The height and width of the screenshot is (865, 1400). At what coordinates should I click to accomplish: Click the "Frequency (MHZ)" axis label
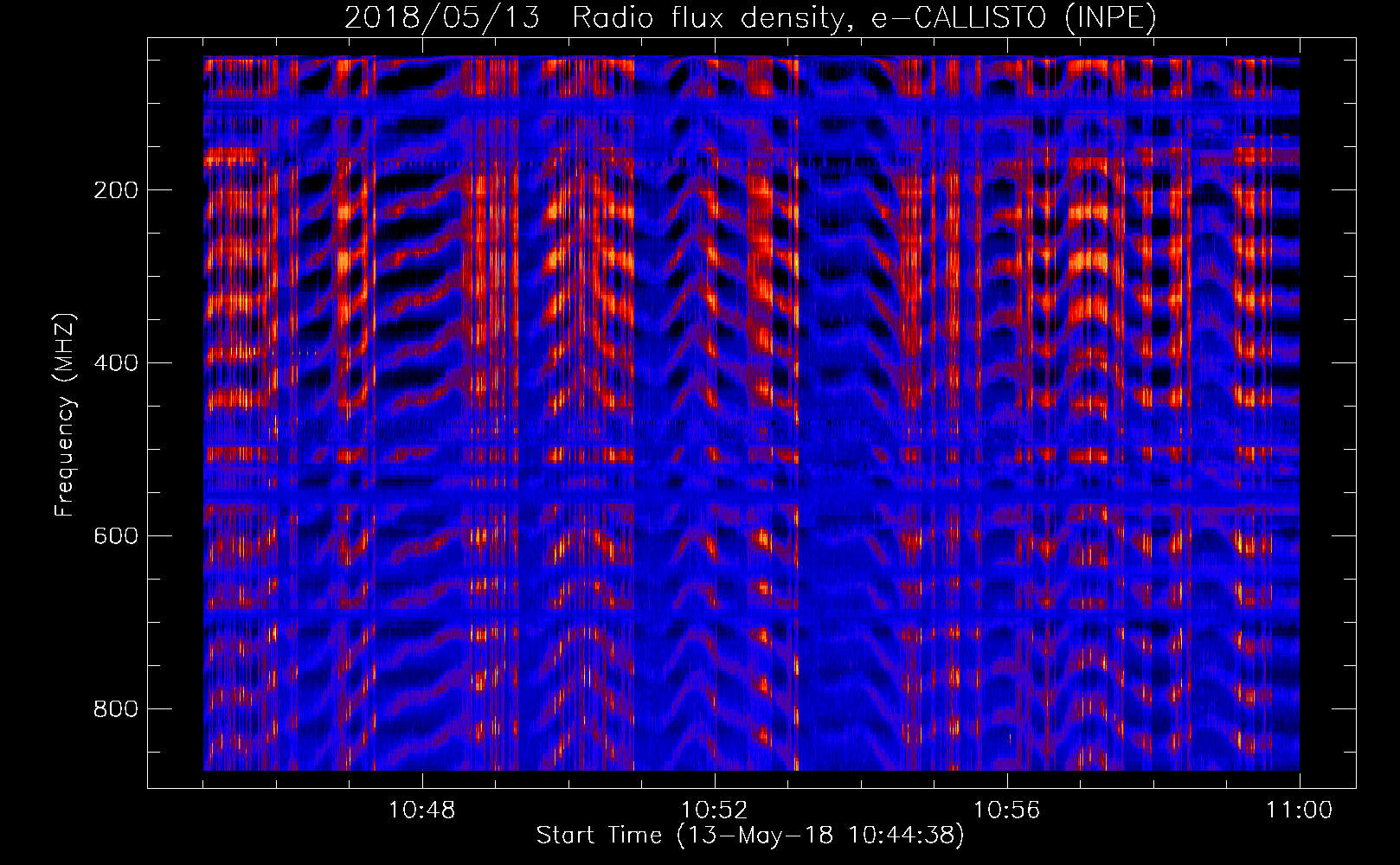point(65,414)
